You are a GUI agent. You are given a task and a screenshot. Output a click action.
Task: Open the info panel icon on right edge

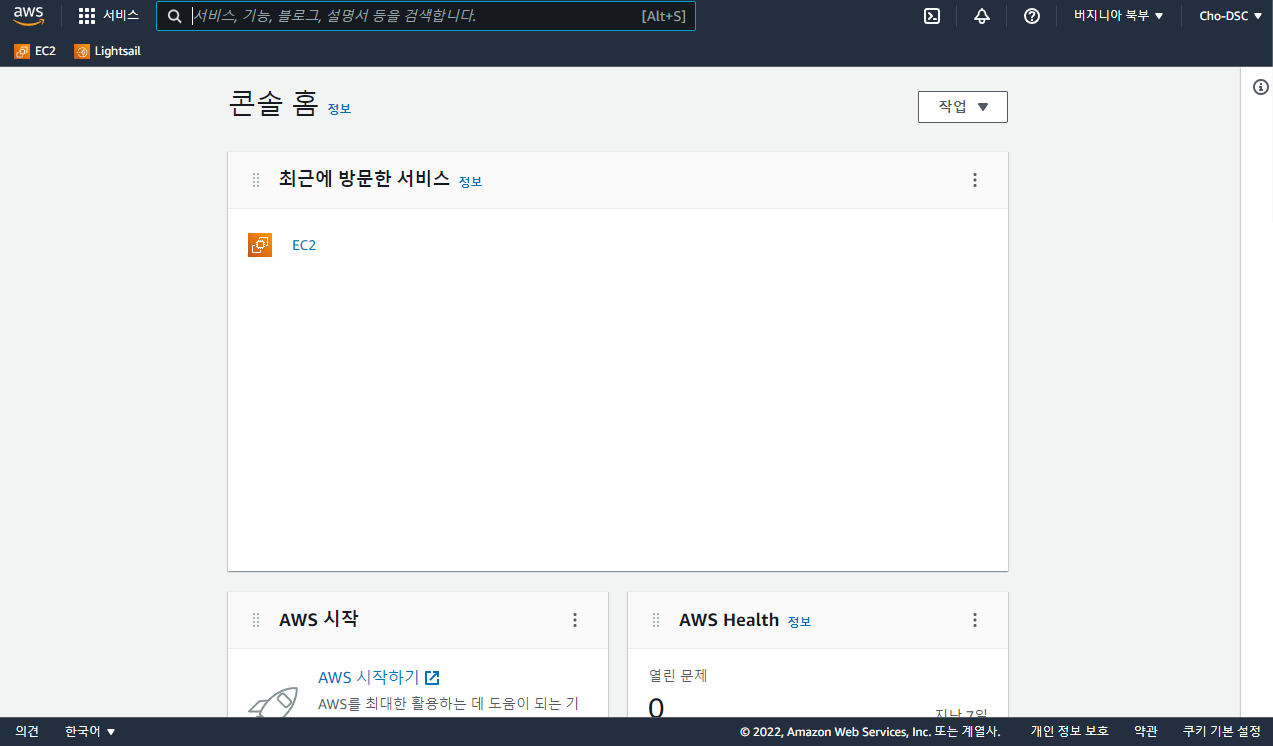[1261, 87]
